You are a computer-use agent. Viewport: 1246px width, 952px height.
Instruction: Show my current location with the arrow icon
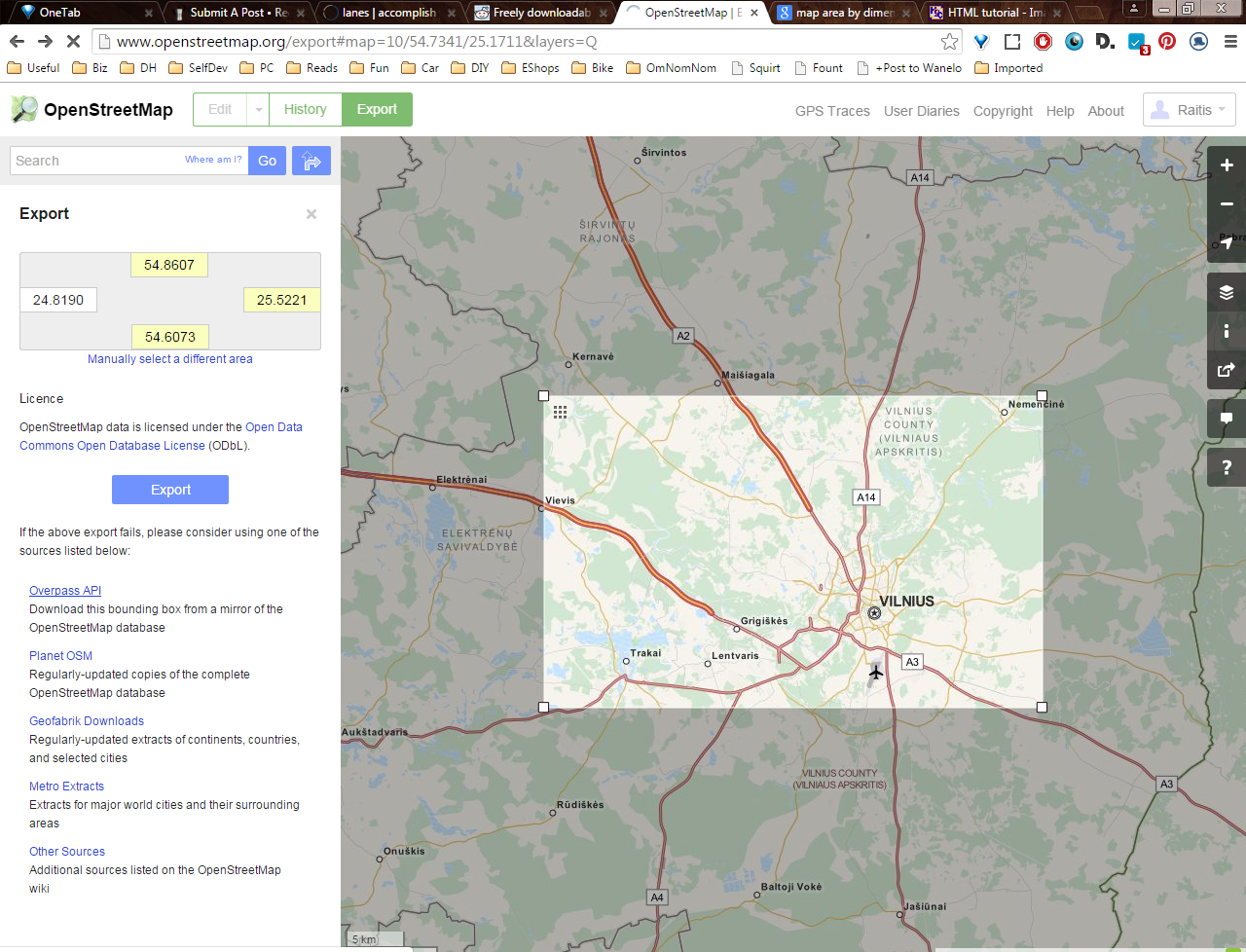(1226, 243)
